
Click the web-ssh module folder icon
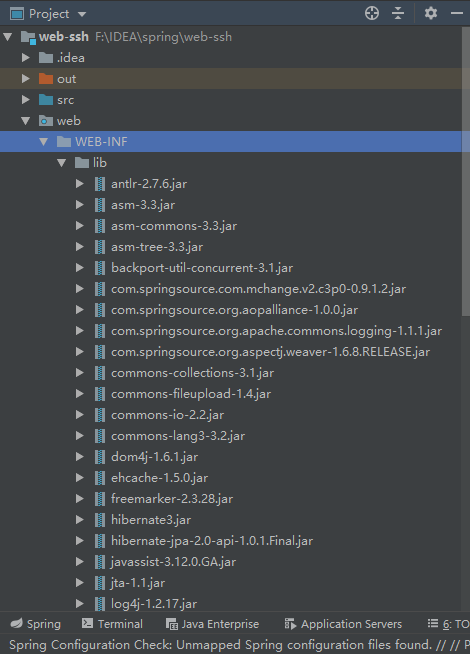(x=28, y=38)
